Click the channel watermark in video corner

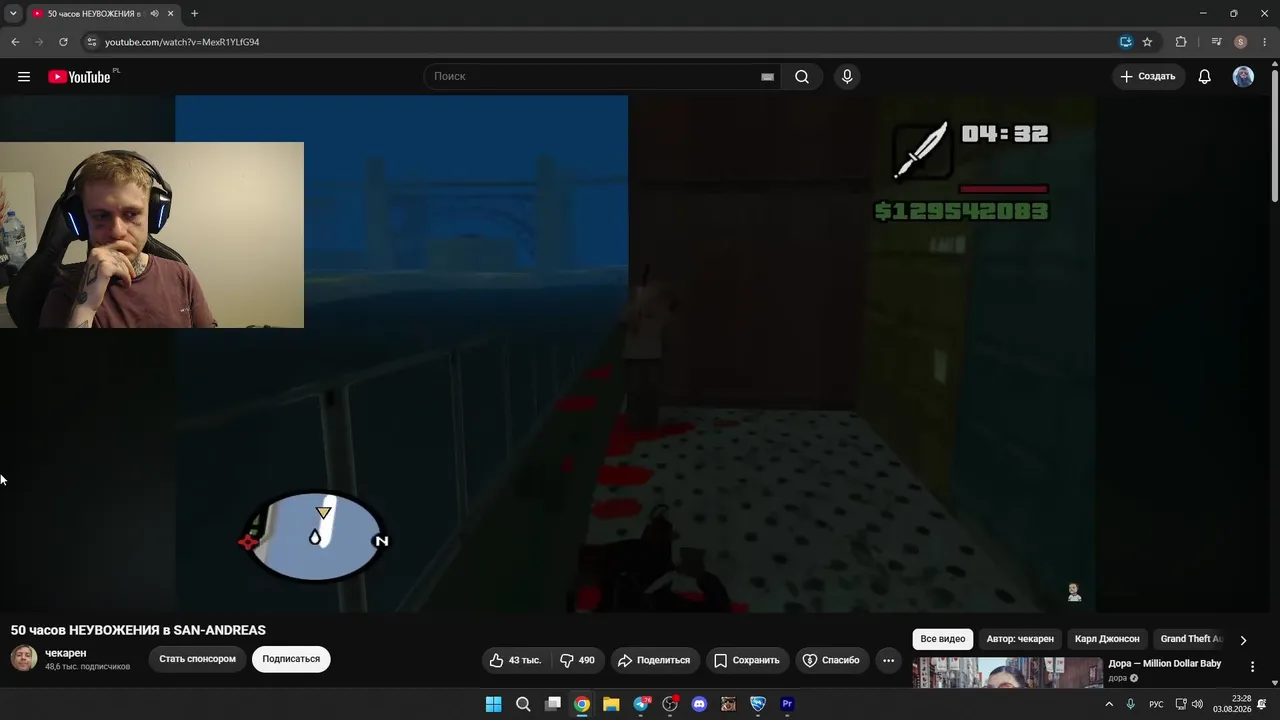(x=1074, y=592)
